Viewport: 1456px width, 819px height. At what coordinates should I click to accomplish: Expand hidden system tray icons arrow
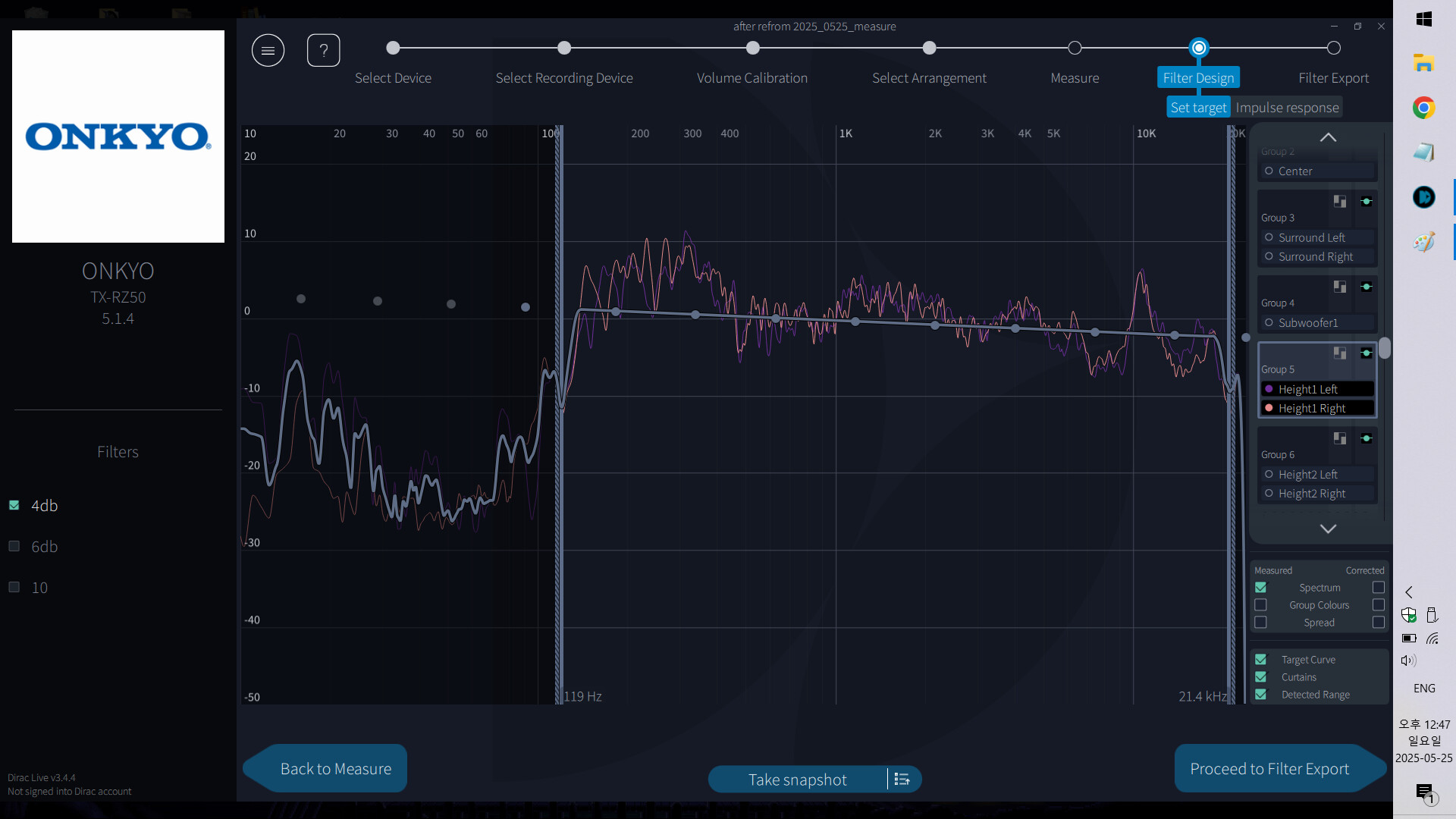tap(1408, 592)
